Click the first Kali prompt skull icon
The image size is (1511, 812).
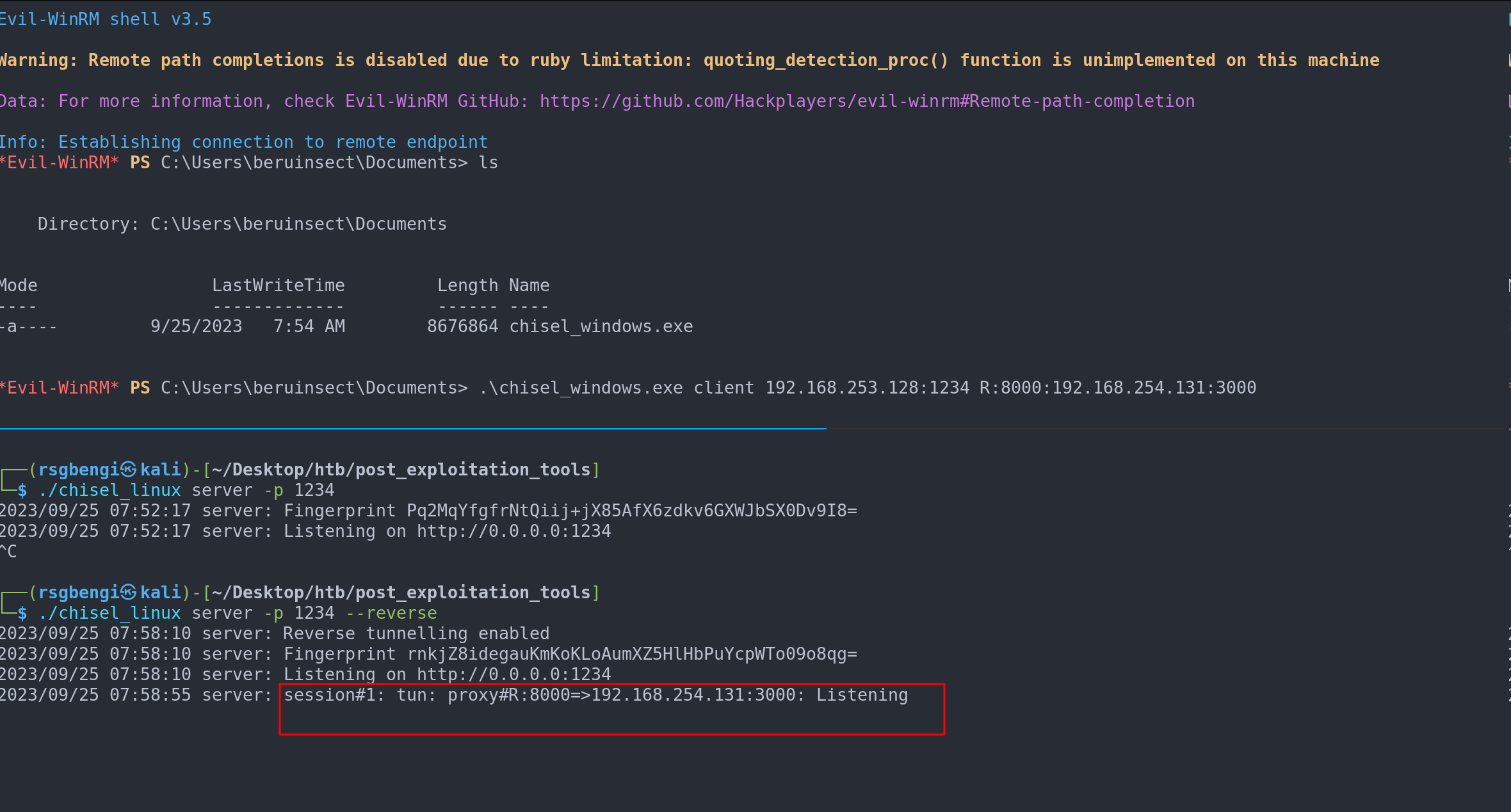[x=129, y=470]
